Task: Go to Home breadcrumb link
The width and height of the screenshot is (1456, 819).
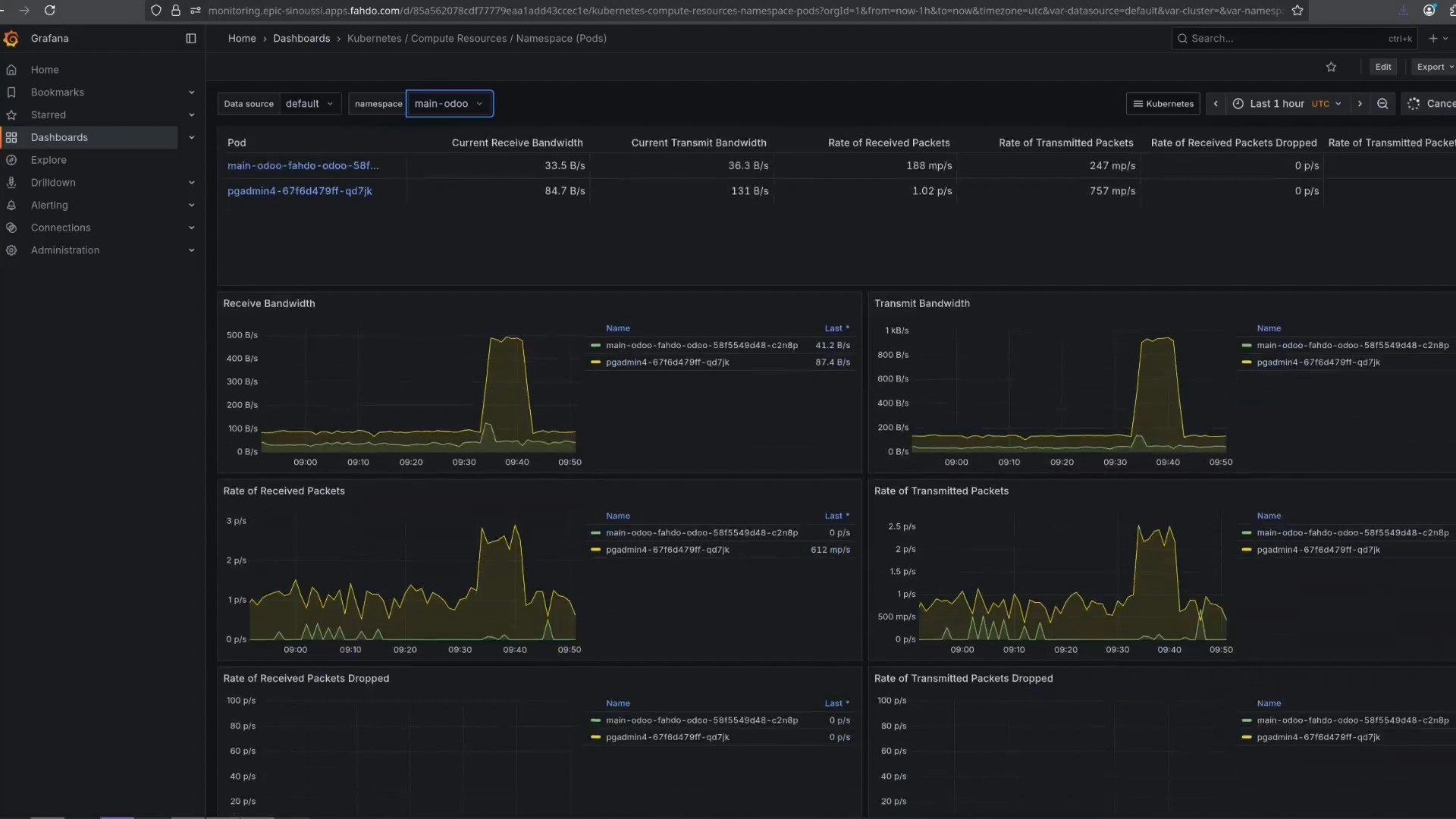Action: [x=242, y=39]
